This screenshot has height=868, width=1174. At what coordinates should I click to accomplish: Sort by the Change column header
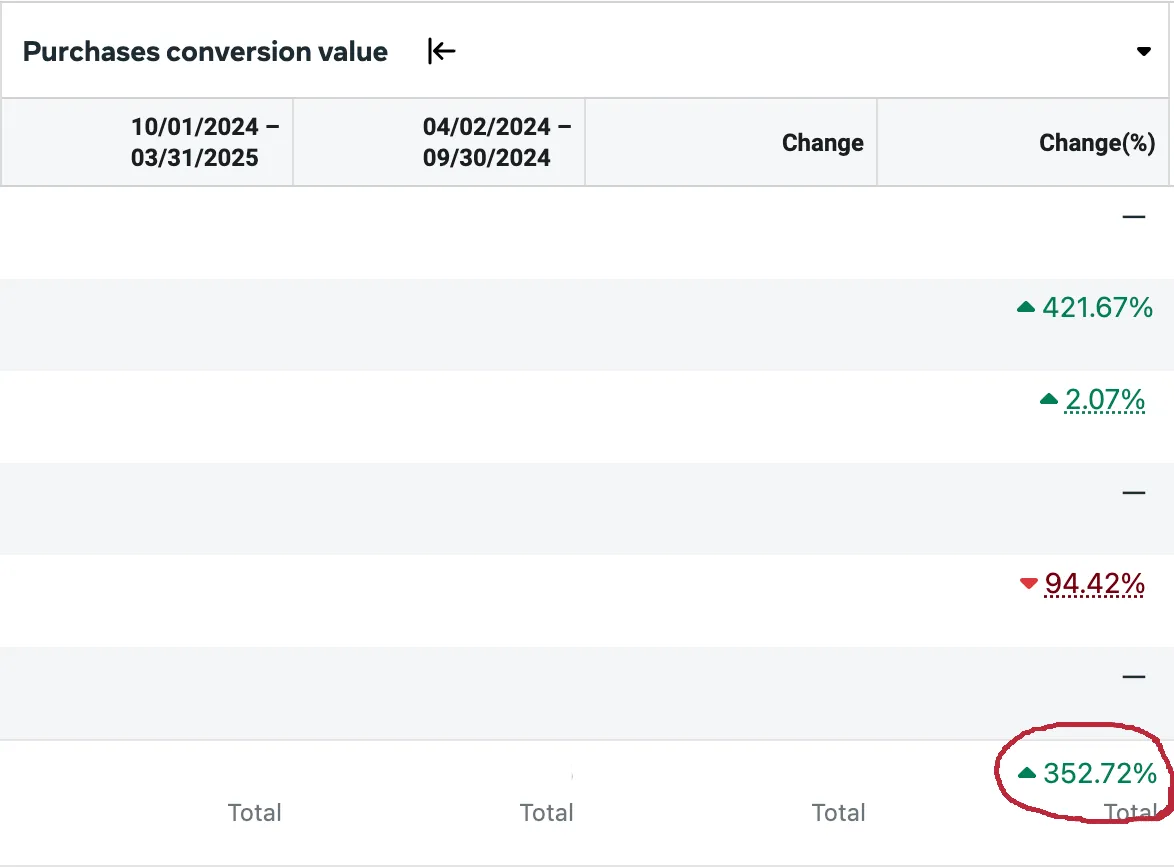pos(822,143)
